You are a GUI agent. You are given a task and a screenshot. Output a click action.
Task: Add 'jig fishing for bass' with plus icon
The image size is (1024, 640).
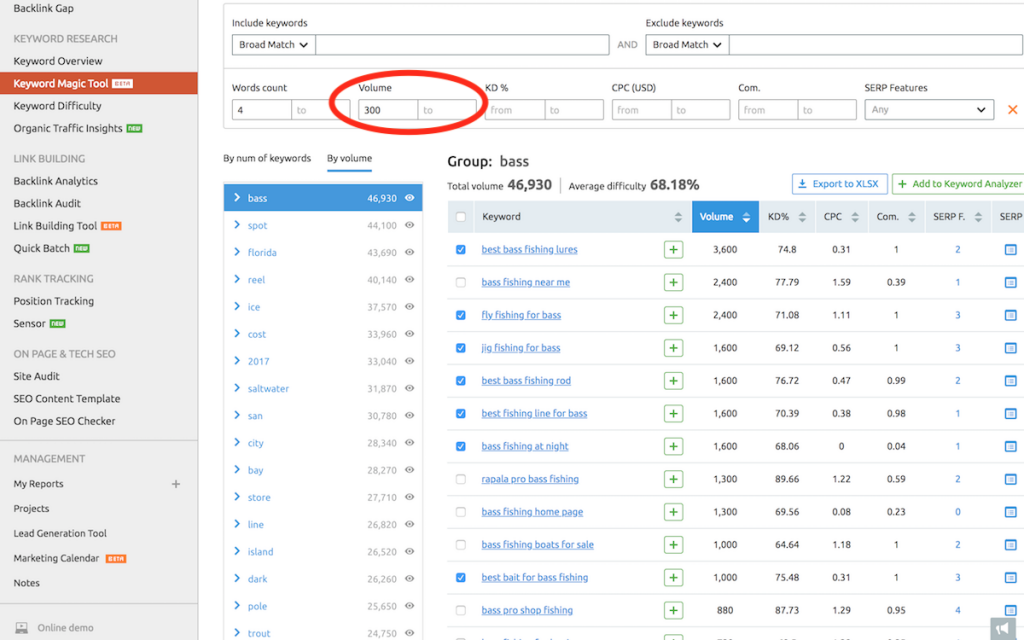coord(673,348)
